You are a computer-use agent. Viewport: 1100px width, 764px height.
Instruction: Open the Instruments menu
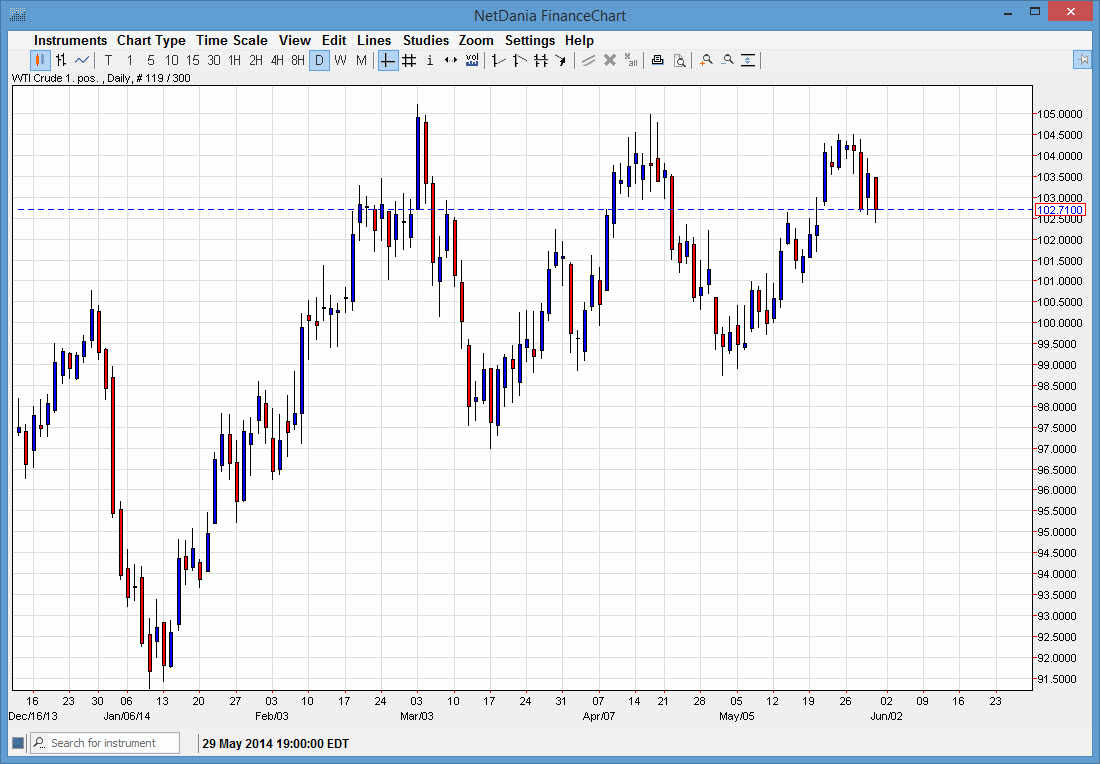coord(70,40)
